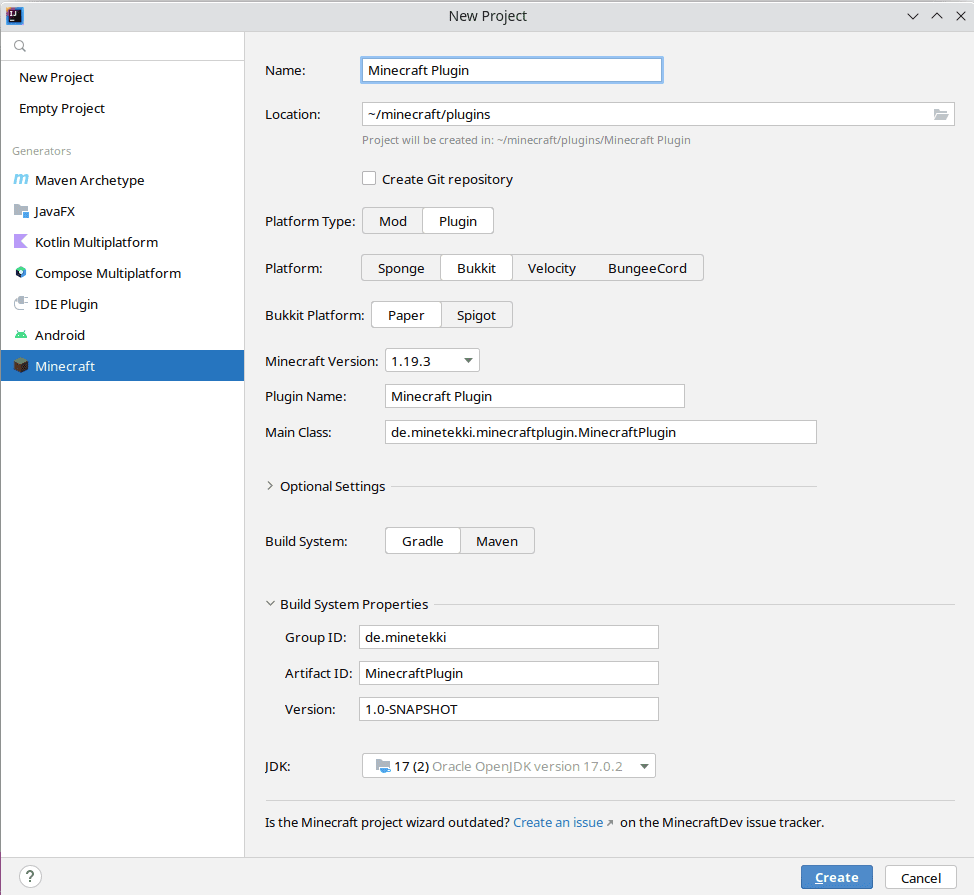Image resolution: width=974 pixels, height=895 pixels.
Task: Select BungeeCord platform
Action: [x=647, y=268]
